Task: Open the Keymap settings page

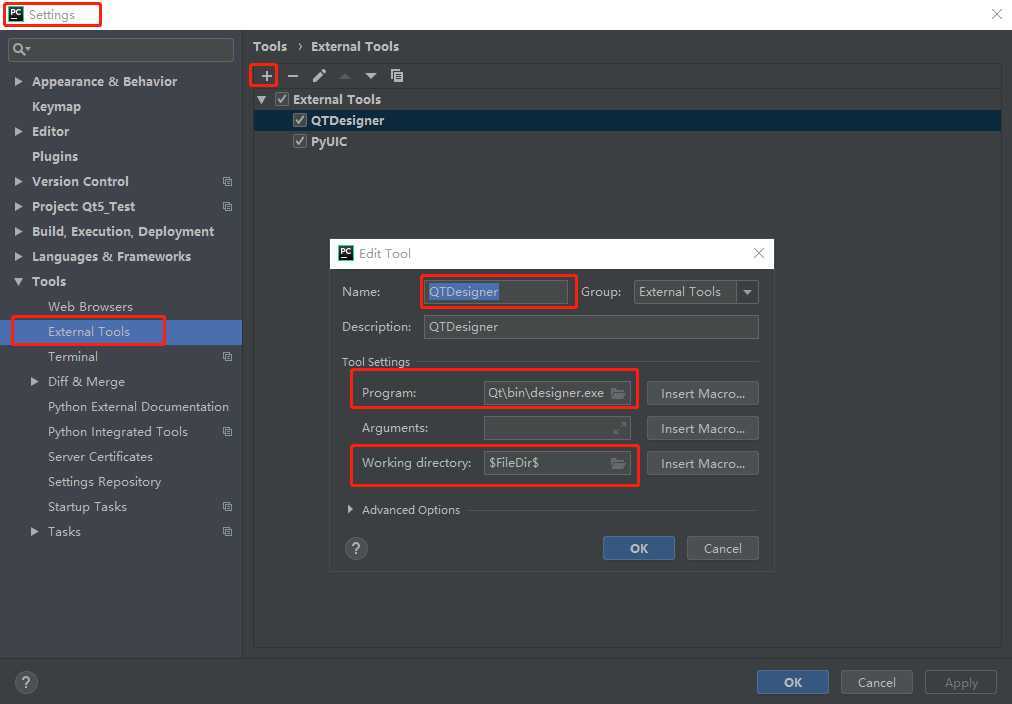Action: 56,106
